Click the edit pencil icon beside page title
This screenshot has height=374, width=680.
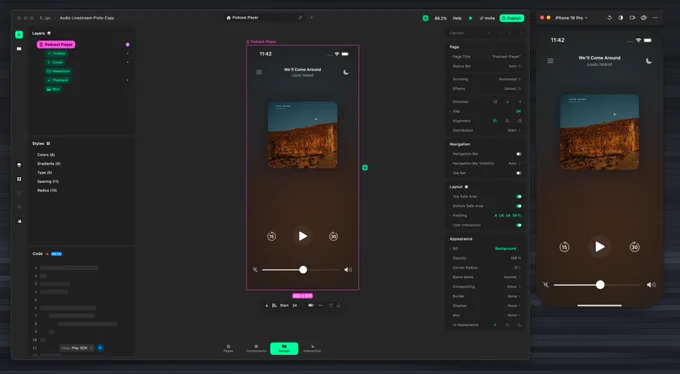(x=300, y=17)
